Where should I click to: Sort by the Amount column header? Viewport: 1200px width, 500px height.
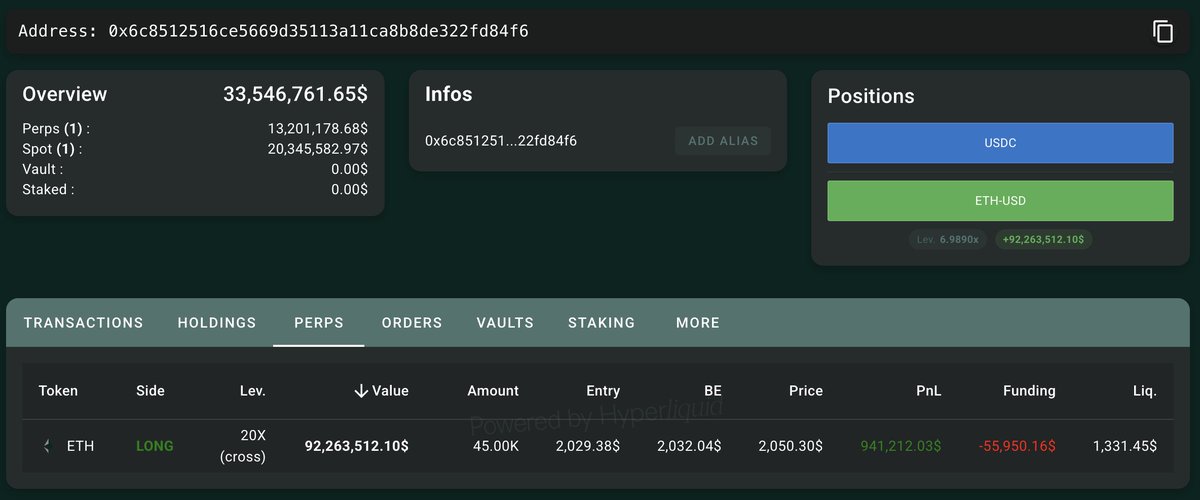click(x=493, y=391)
